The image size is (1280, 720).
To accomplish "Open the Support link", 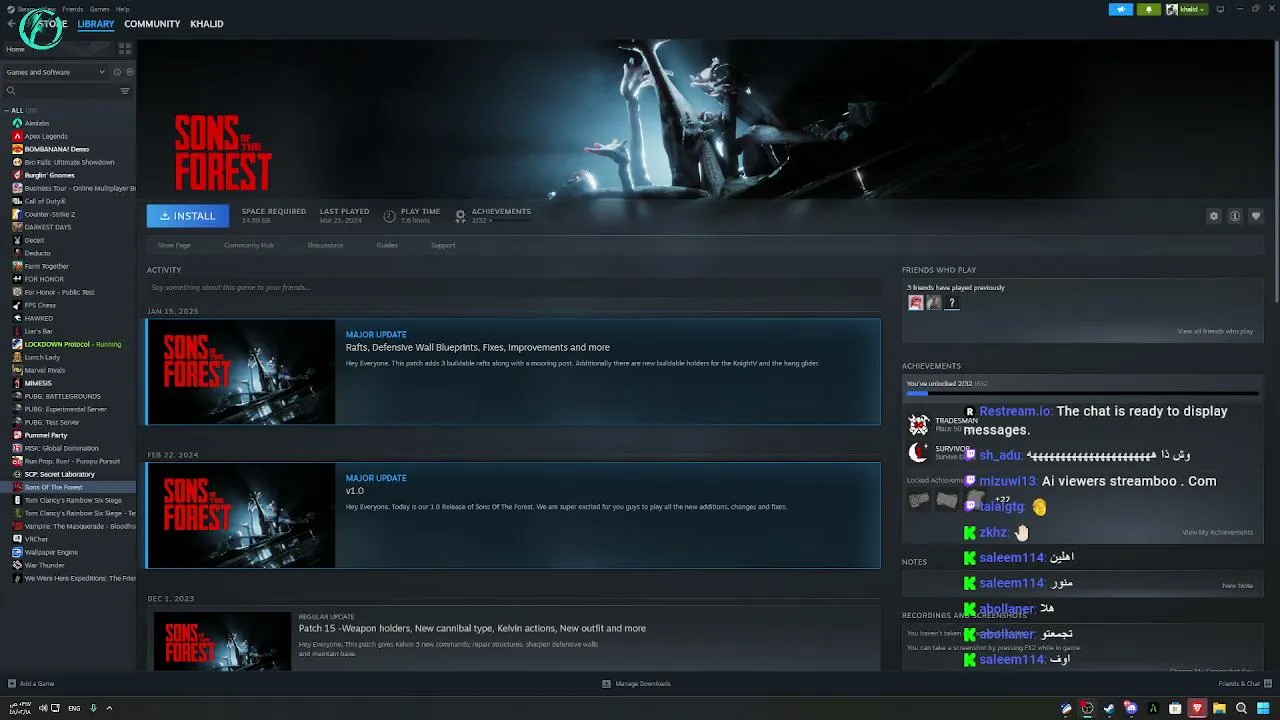I will (443, 245).
